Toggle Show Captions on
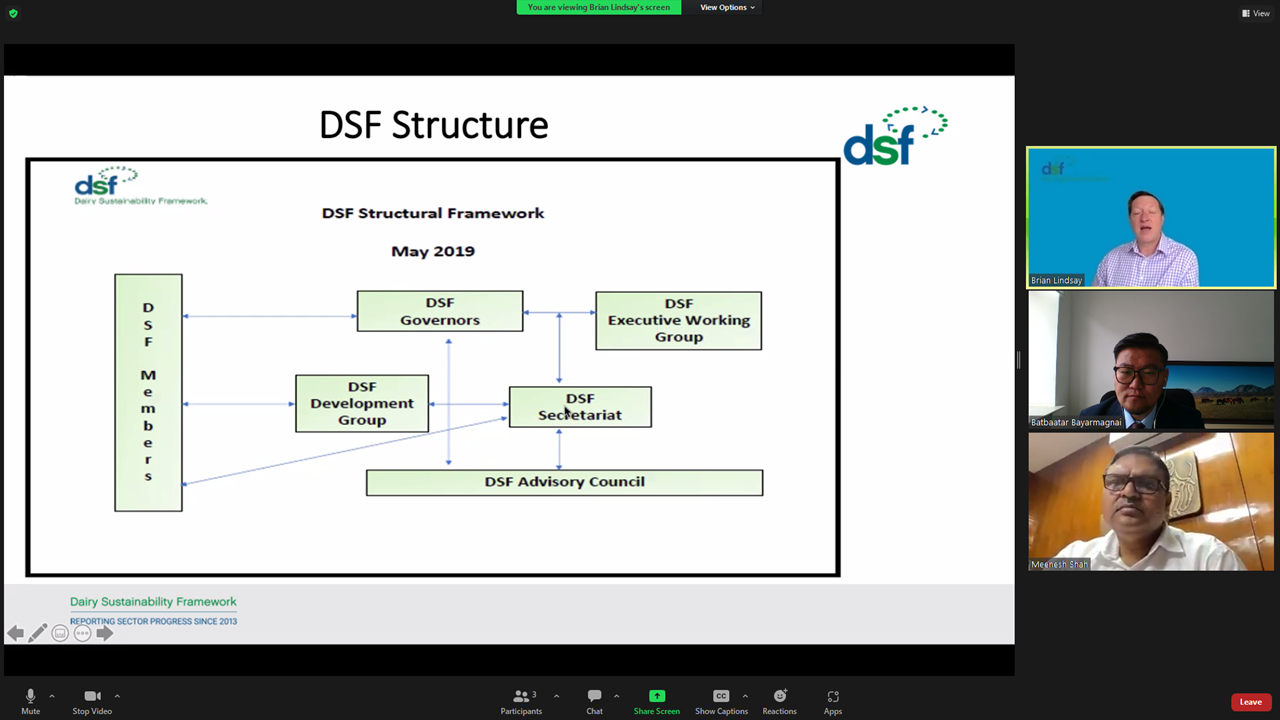The height and width of the screenshot is (720, 1280). 721,701
